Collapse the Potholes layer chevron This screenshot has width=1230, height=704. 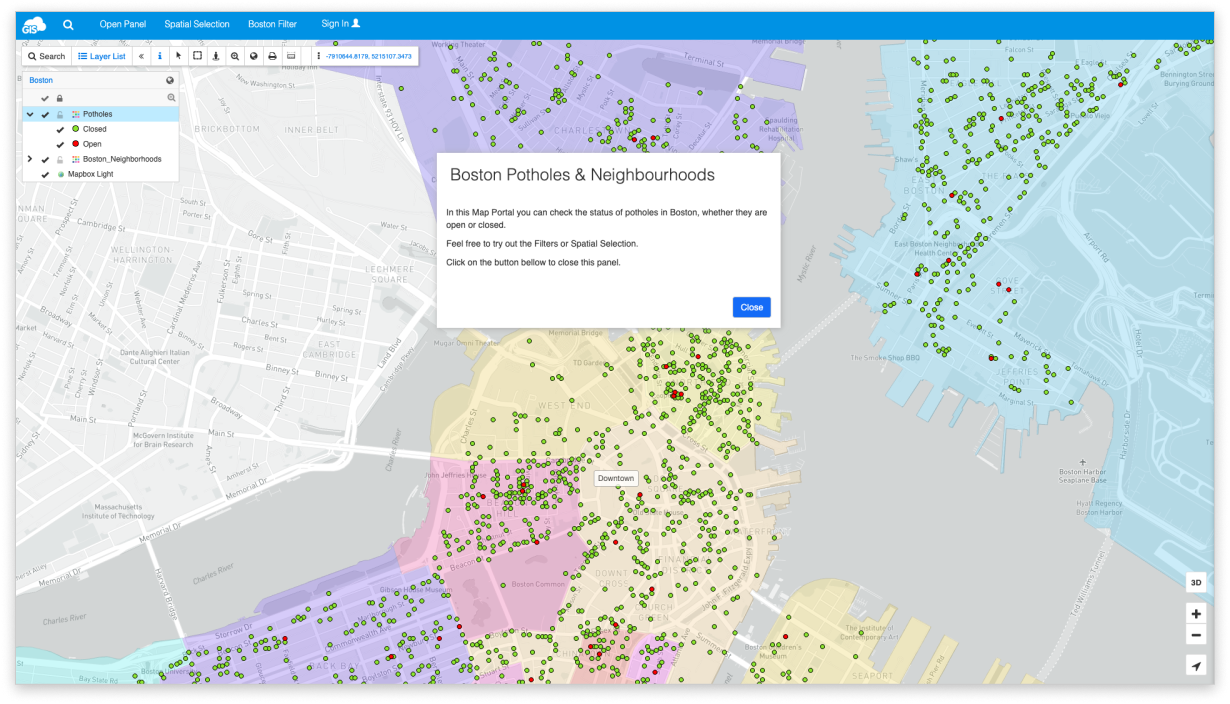point(30,114)
